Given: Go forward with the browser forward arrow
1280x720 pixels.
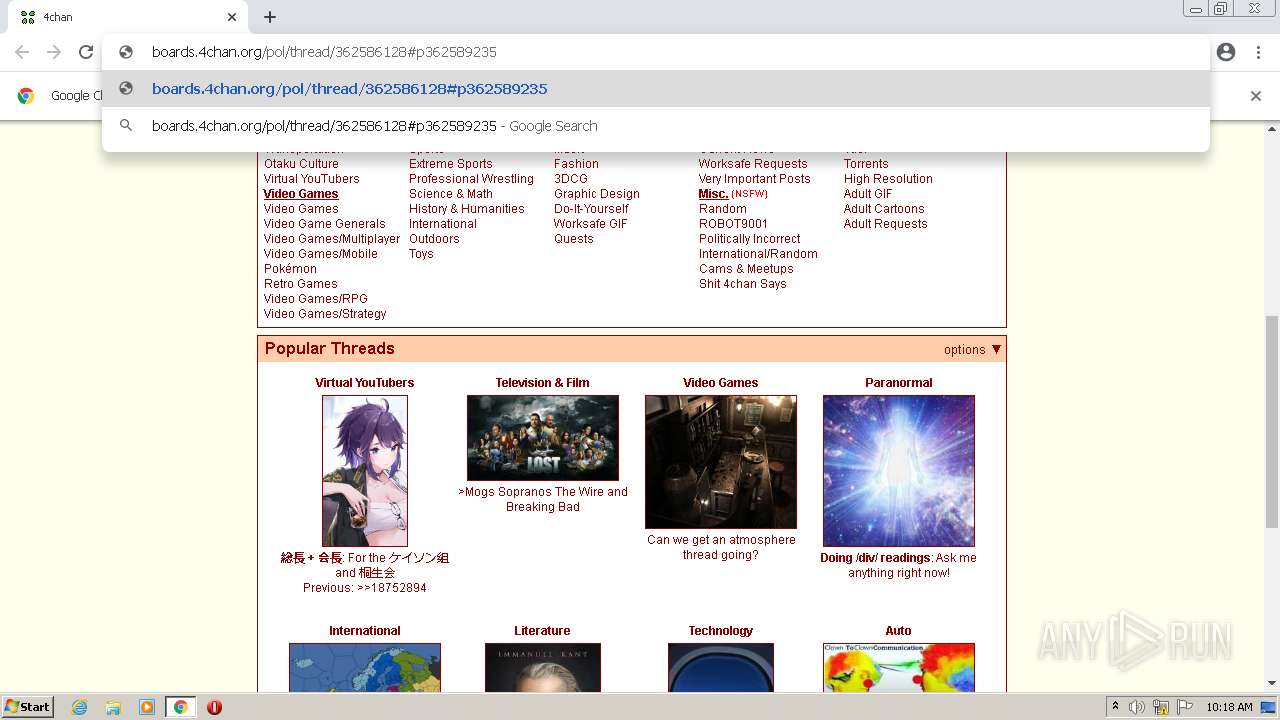Looking at the screenshot, I should pyautogui.click(x=54, y=52).
